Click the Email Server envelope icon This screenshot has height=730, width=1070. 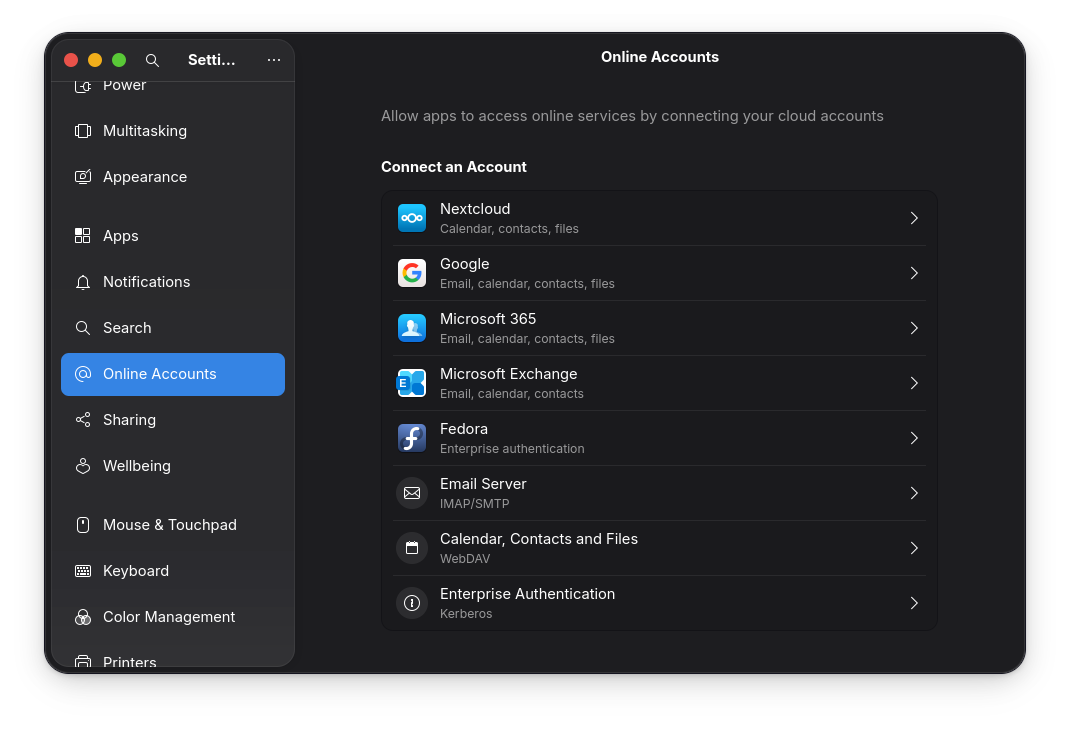coord(412,492)
